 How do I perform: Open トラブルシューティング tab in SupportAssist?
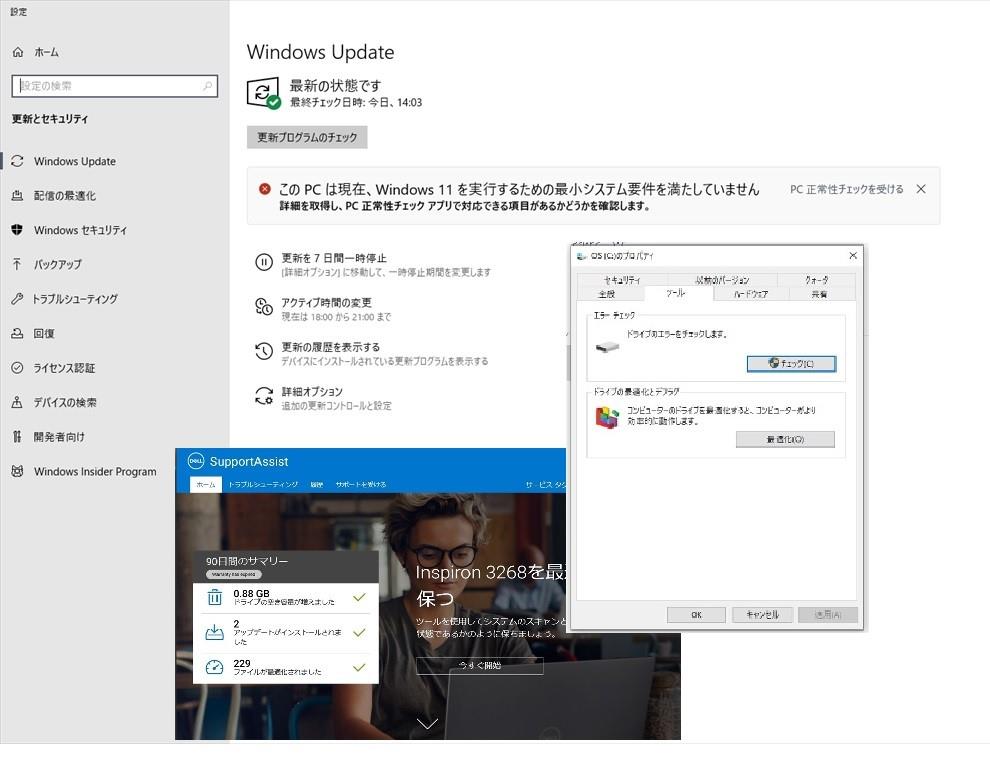[x=263, y=484]
